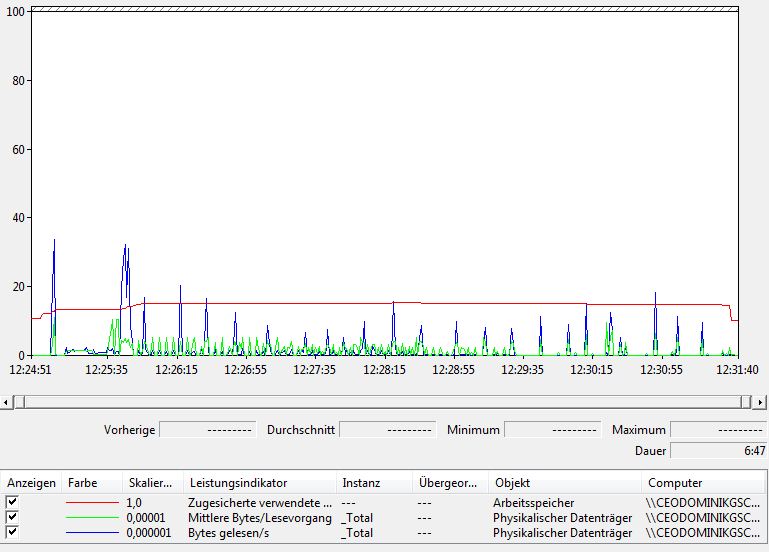
Task: Click the 12:31:40 time axis label
Action: tap(737, 370)
